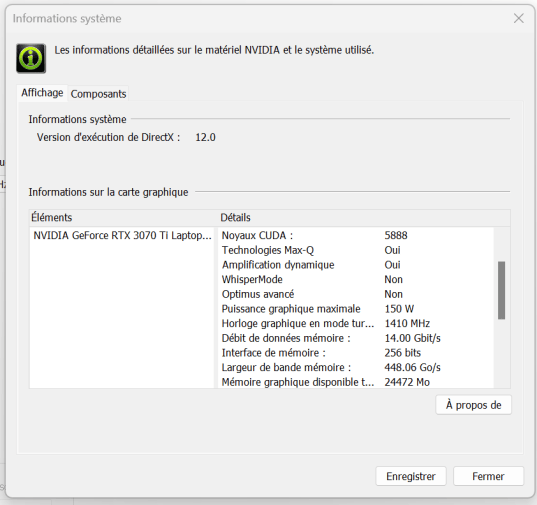Select the Noyaux CUDA row
This screenshot has height=505, width=537.
[x=356, y=236]
